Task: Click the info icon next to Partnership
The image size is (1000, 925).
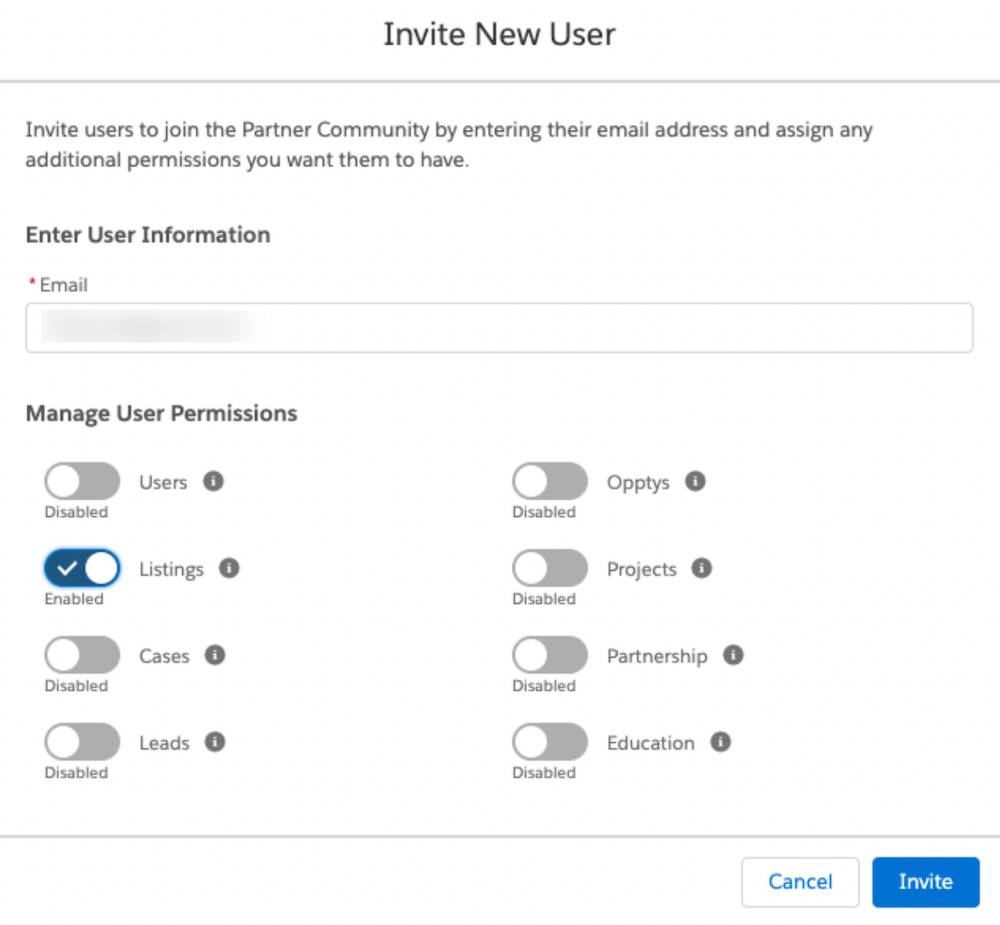Action: click(733, 656)
